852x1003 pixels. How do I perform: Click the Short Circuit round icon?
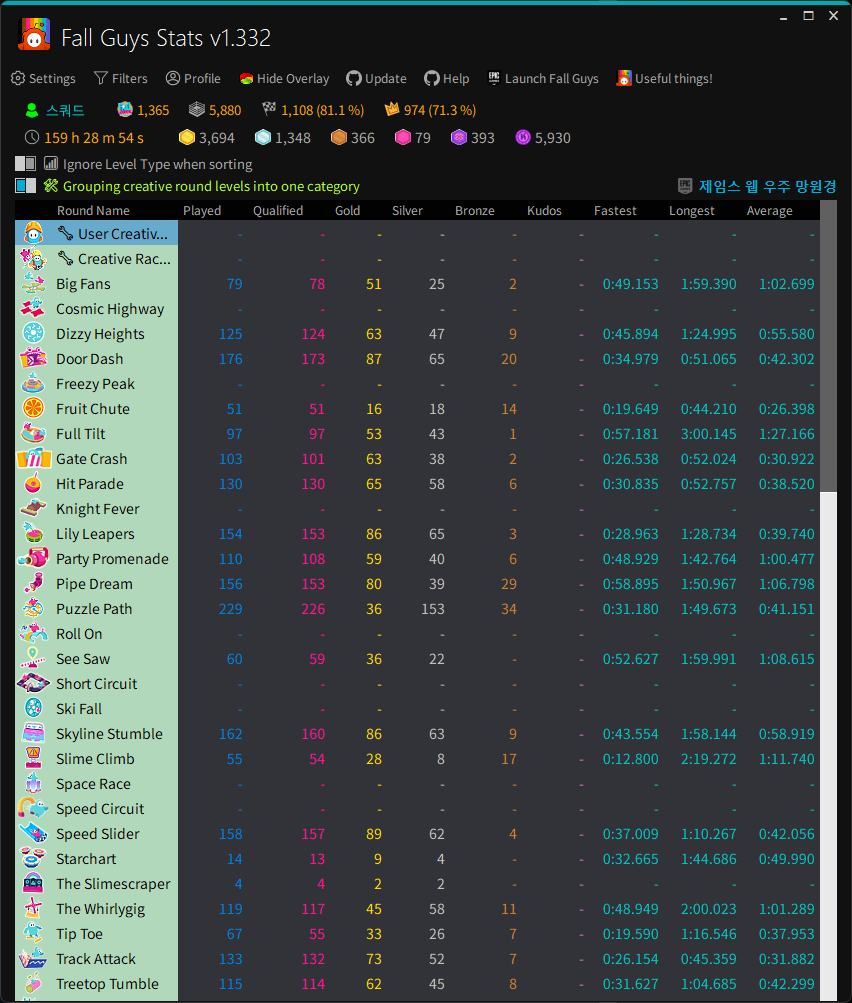click(x=33, y=683)
